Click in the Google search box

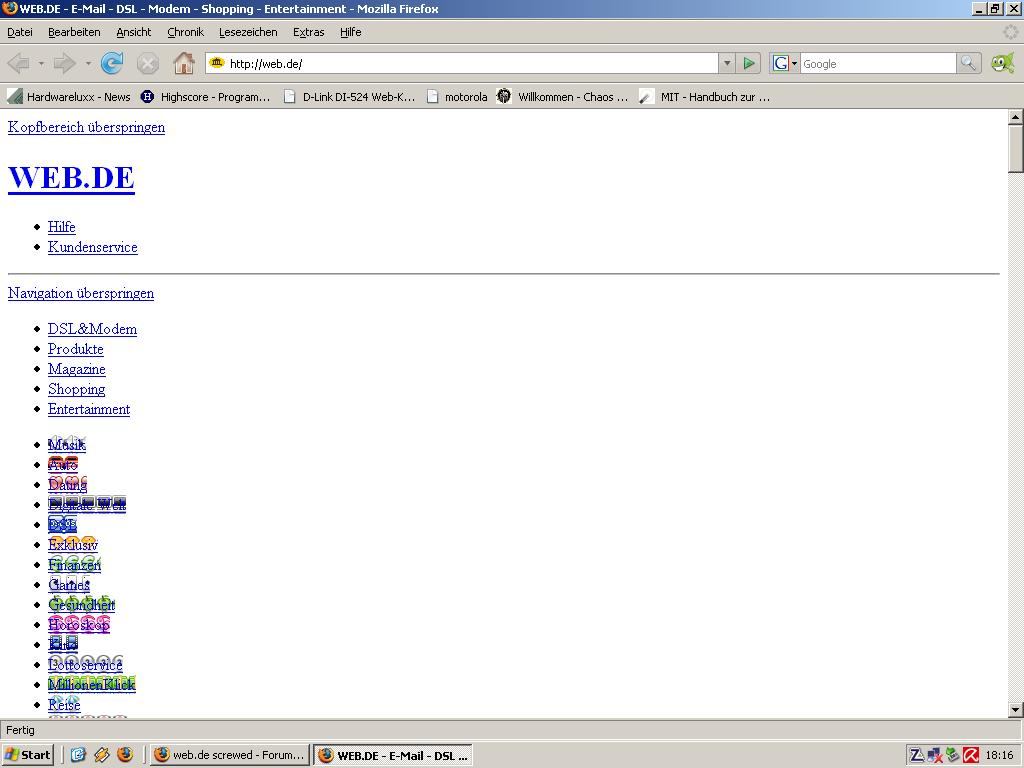878,63
